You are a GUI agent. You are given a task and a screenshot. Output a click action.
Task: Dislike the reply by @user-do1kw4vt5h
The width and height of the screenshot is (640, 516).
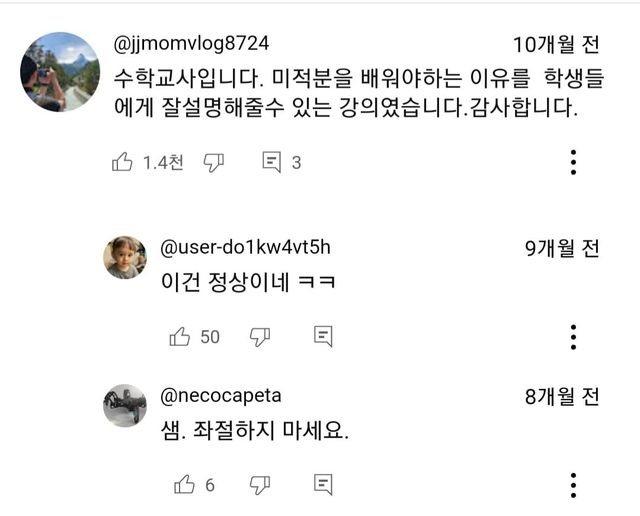260,337
